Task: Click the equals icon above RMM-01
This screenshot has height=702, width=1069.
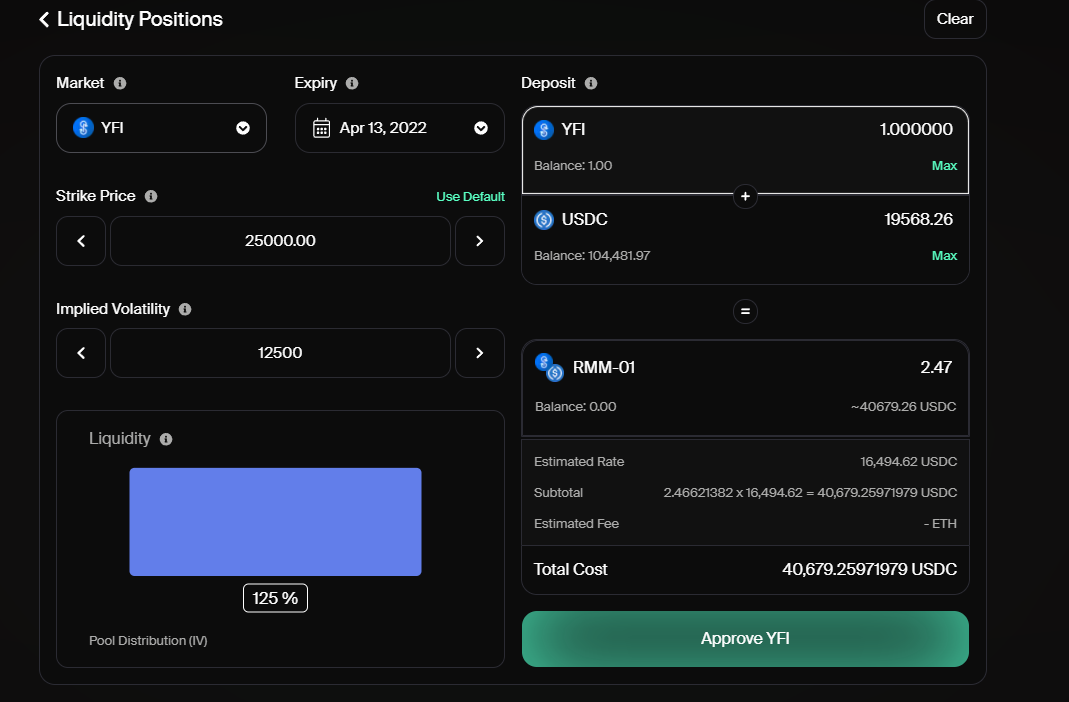Action: point(745,311)
